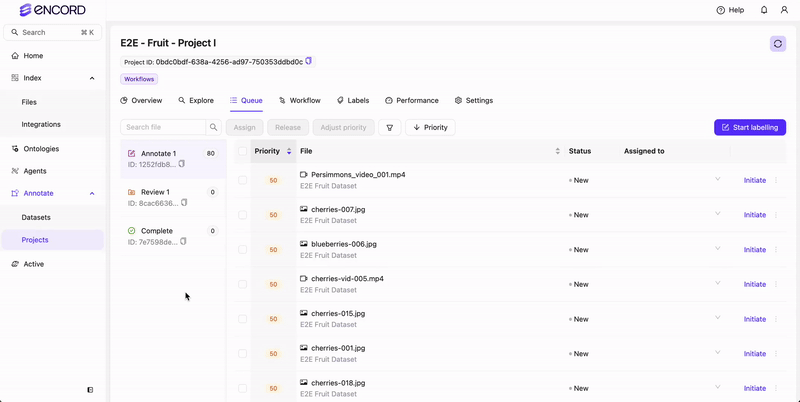Open the user profile icon
Viewport: 800px width, 402px height.
784,10
